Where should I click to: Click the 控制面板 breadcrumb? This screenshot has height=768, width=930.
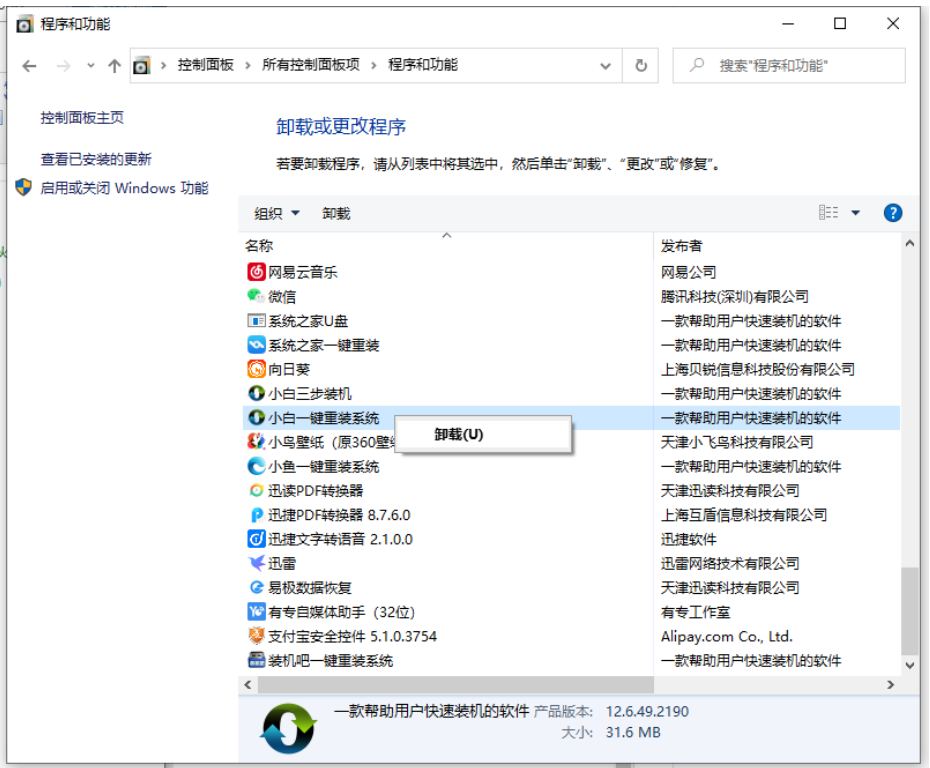206,65
